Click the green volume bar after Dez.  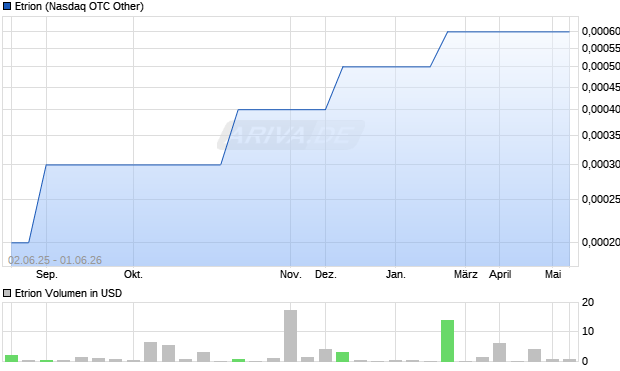point(342,357)
